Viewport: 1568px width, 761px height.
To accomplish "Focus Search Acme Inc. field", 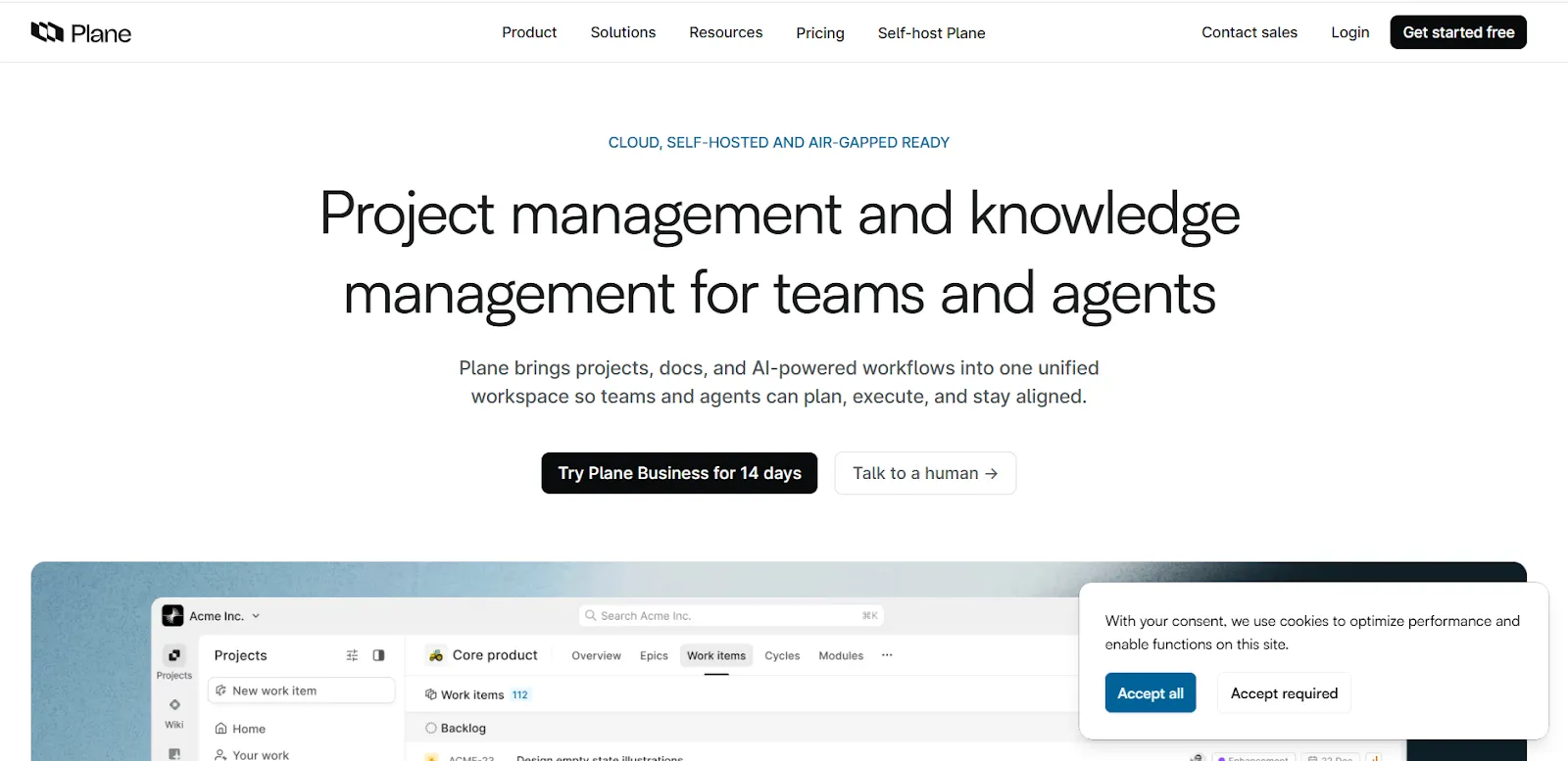I will [731, 616].
